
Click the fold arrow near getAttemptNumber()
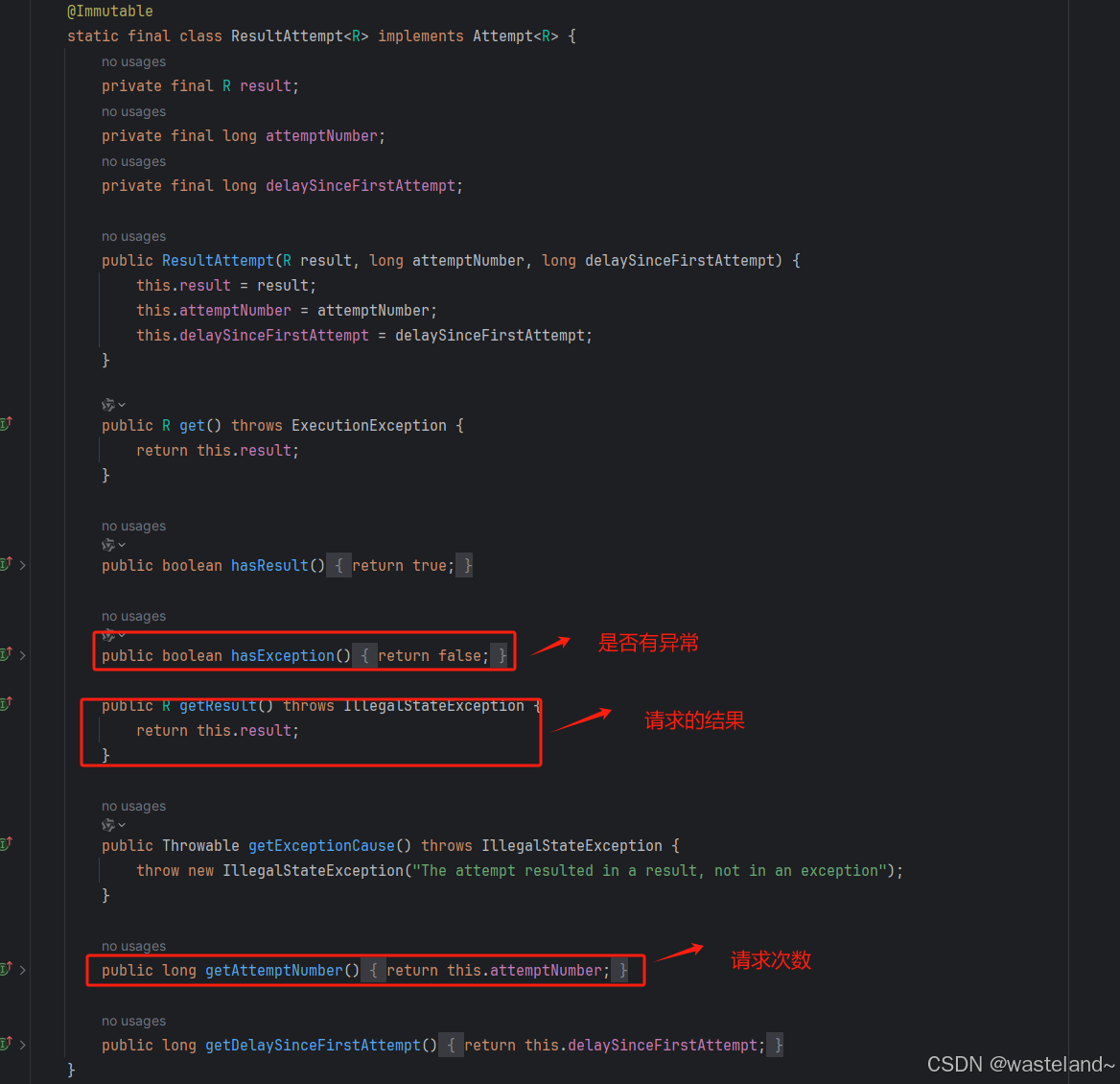pyautogui.click(x=23, y=969)
